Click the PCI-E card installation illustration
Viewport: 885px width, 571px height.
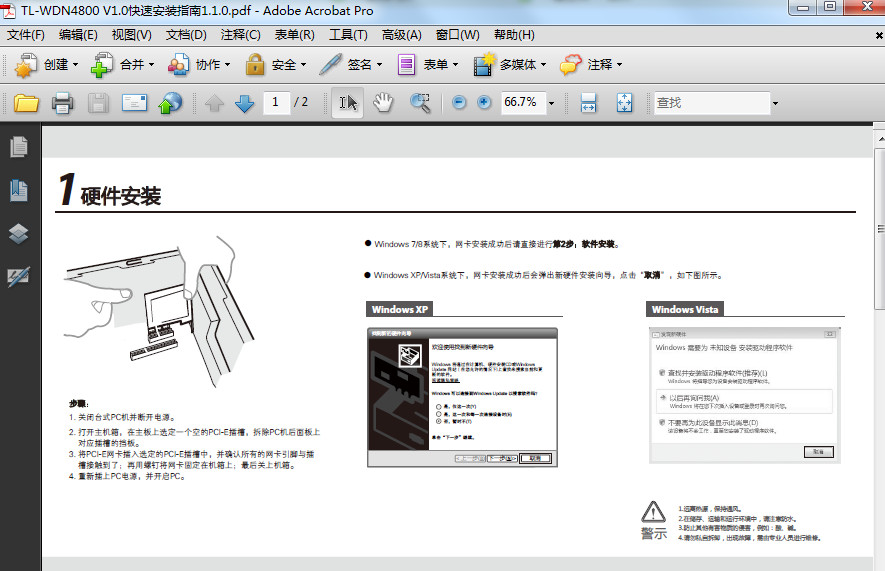(159, 312)
